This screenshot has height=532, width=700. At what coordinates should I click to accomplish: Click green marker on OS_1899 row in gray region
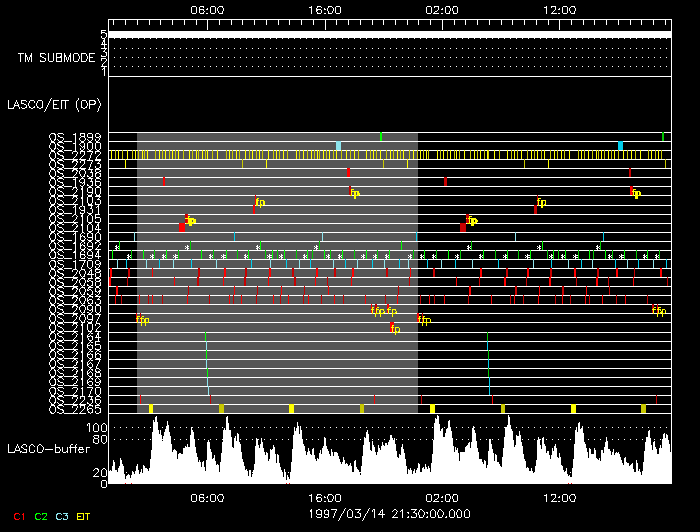click(x=380, y=137)
